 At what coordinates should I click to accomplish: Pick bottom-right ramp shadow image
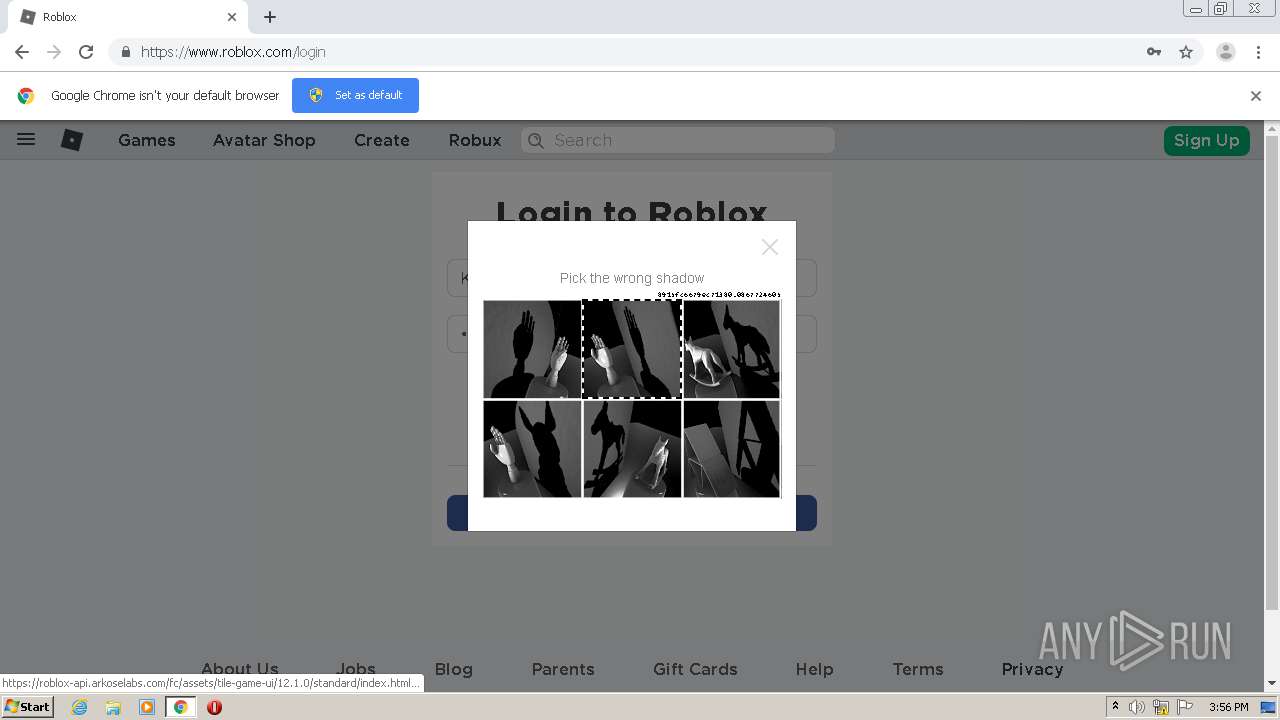pyautogui.click(x=732, y=449)
